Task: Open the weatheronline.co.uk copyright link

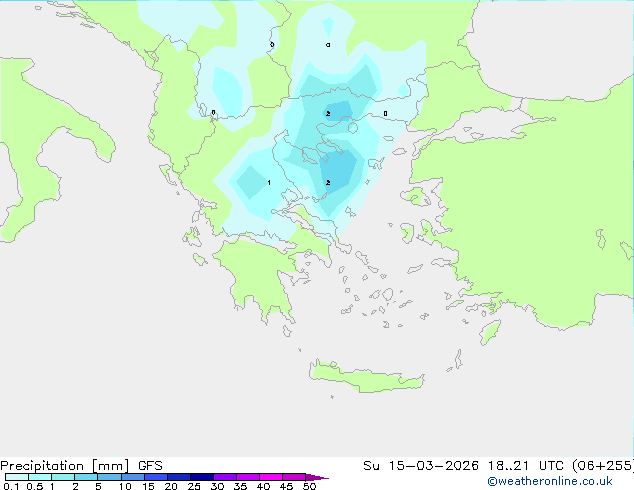Action: 550,481
